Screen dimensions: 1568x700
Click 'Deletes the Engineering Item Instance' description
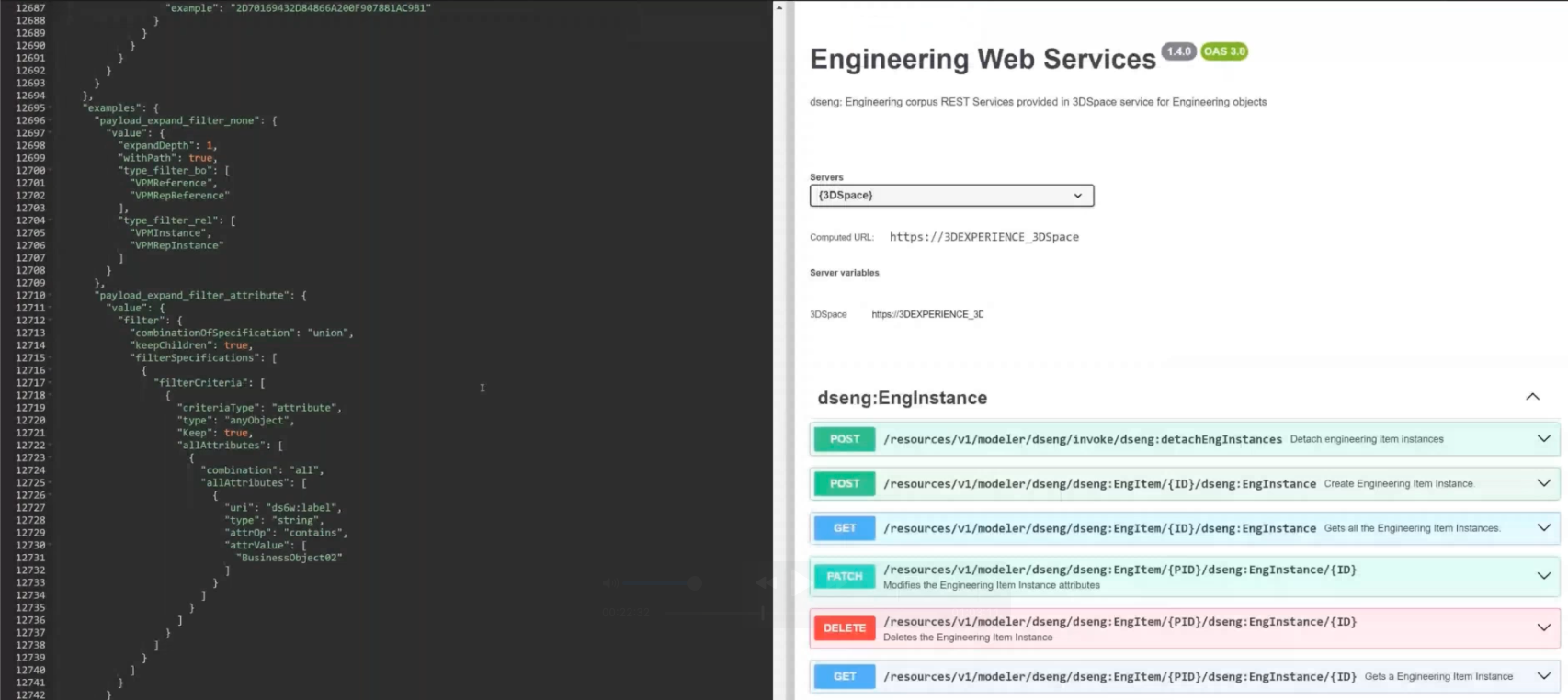(968, 638)
